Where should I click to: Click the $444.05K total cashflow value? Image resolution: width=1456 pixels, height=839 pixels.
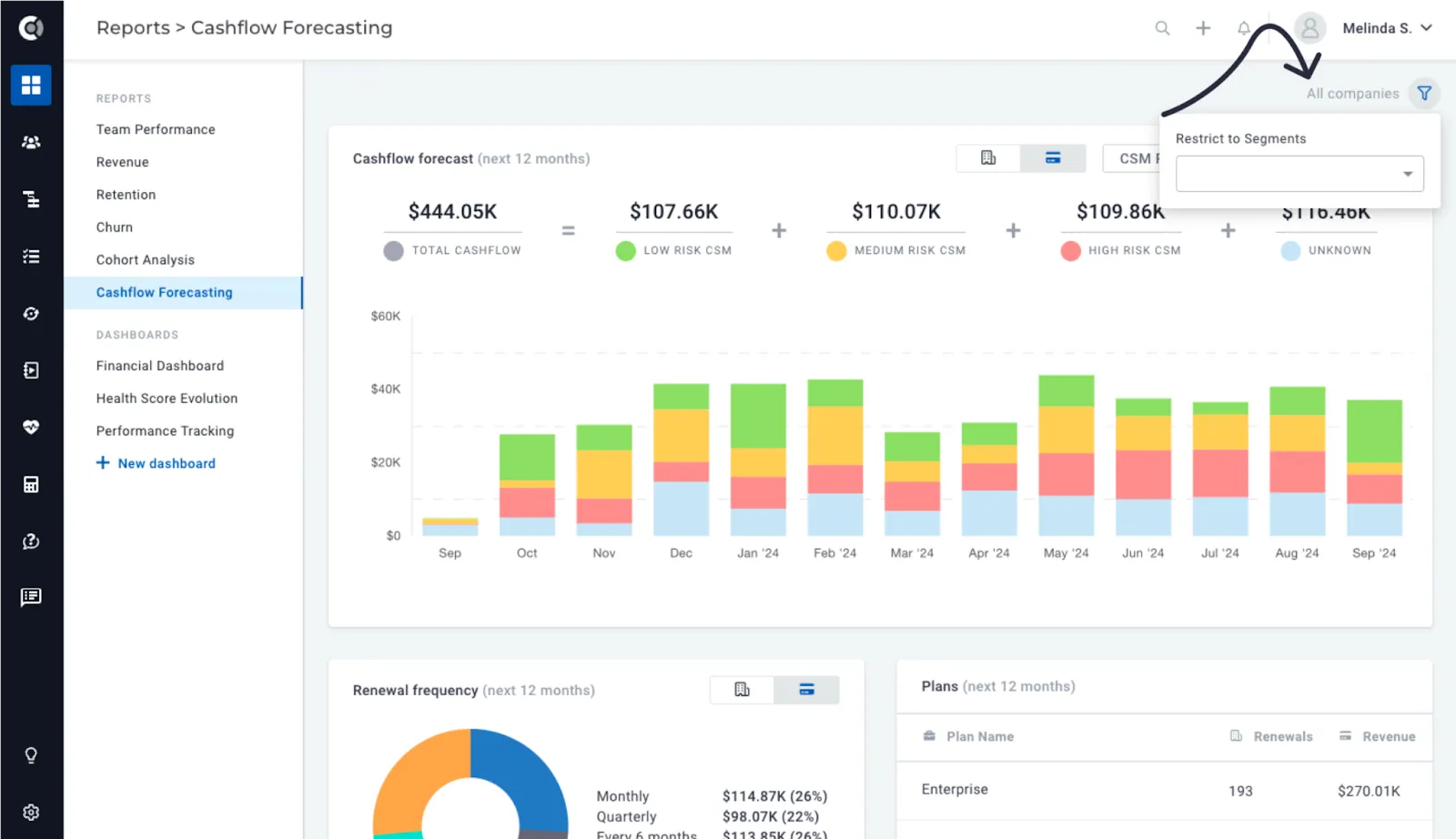pos(452,212)
